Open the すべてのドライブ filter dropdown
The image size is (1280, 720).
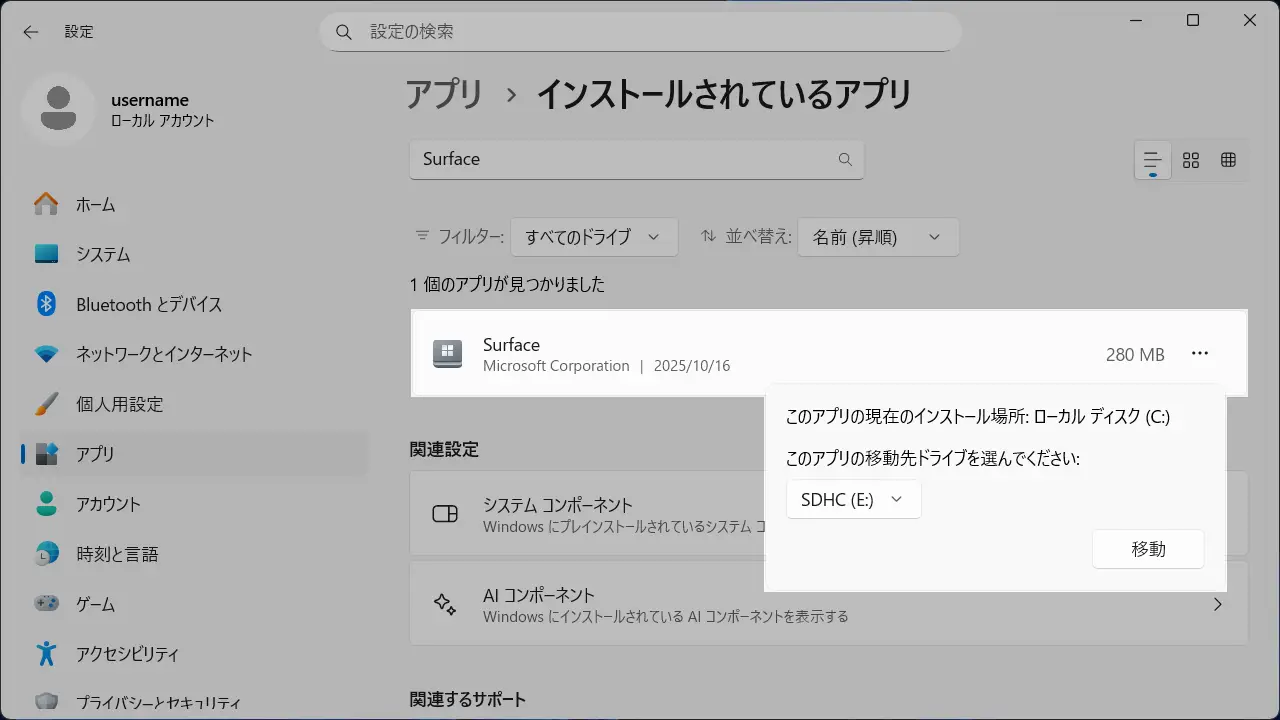coord(593,237)
